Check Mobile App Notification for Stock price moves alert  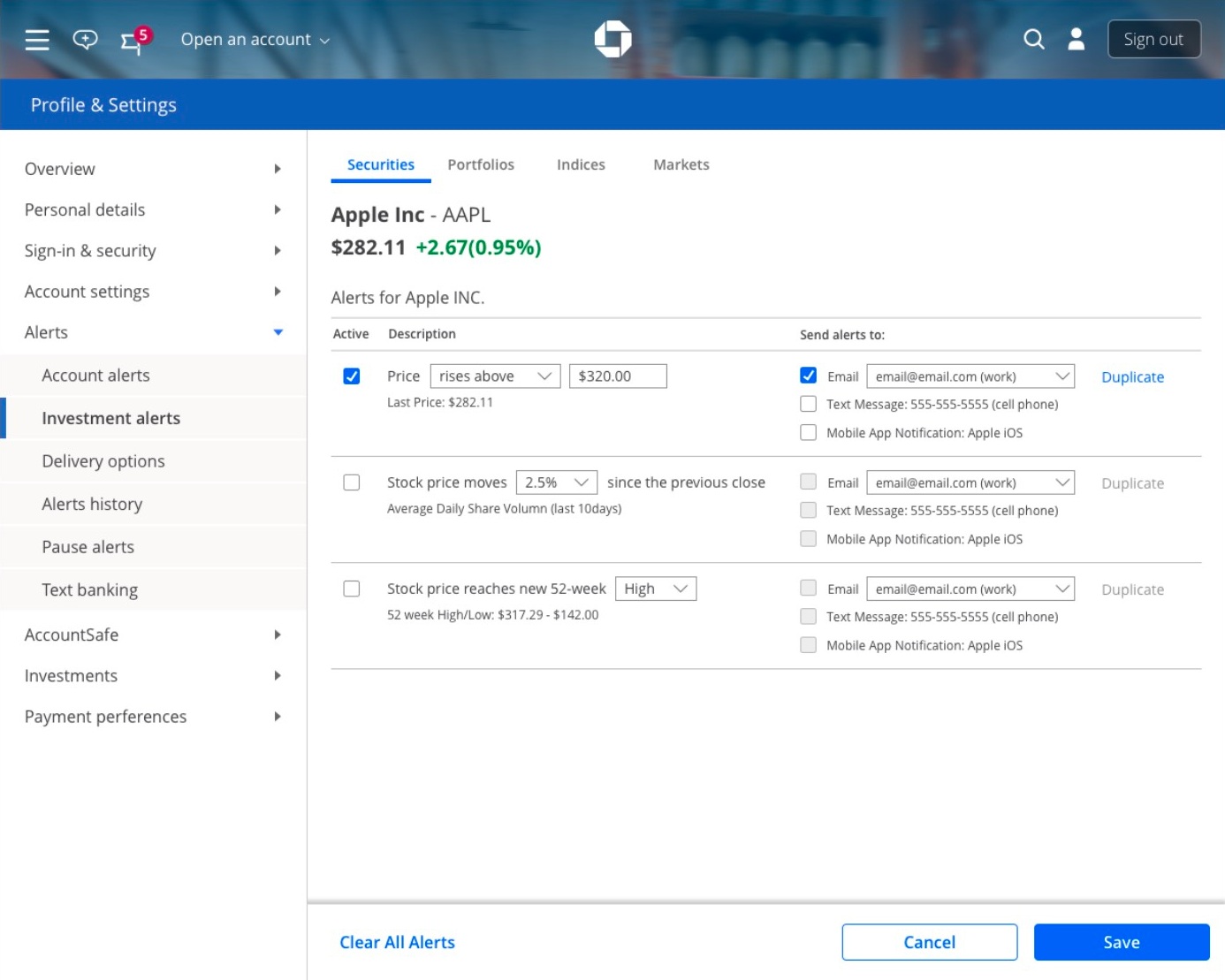(x=808, y=538)
